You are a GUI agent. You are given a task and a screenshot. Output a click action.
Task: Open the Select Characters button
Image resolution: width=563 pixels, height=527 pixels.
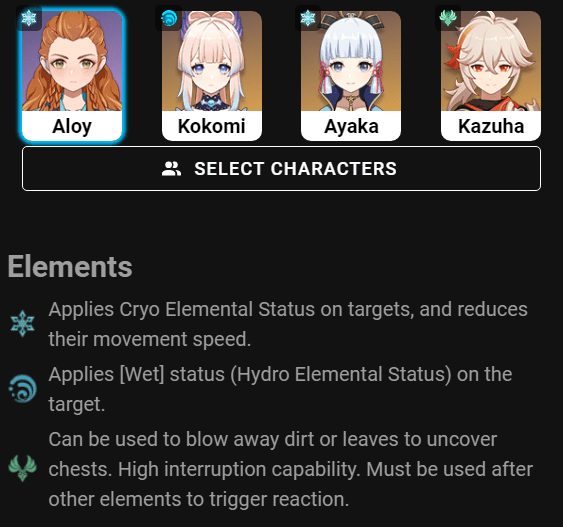[x=281, y=169]
